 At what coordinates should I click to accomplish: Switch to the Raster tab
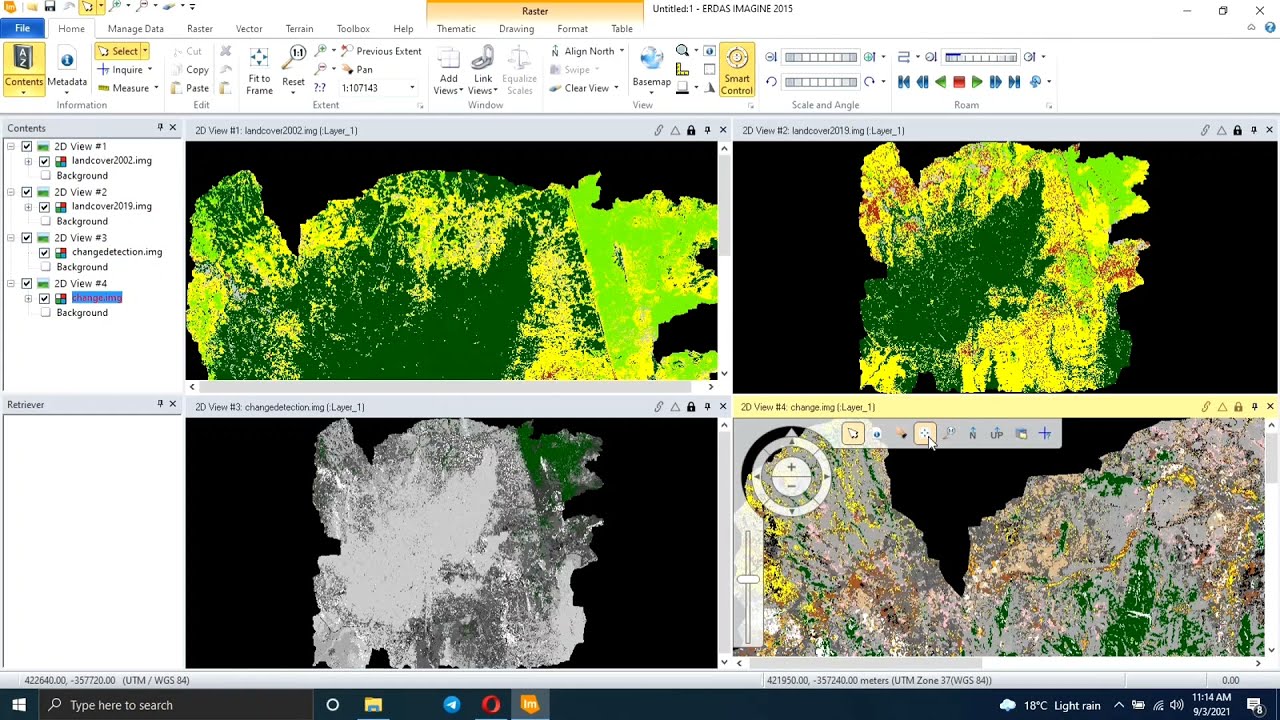click(x=200, y=29)
